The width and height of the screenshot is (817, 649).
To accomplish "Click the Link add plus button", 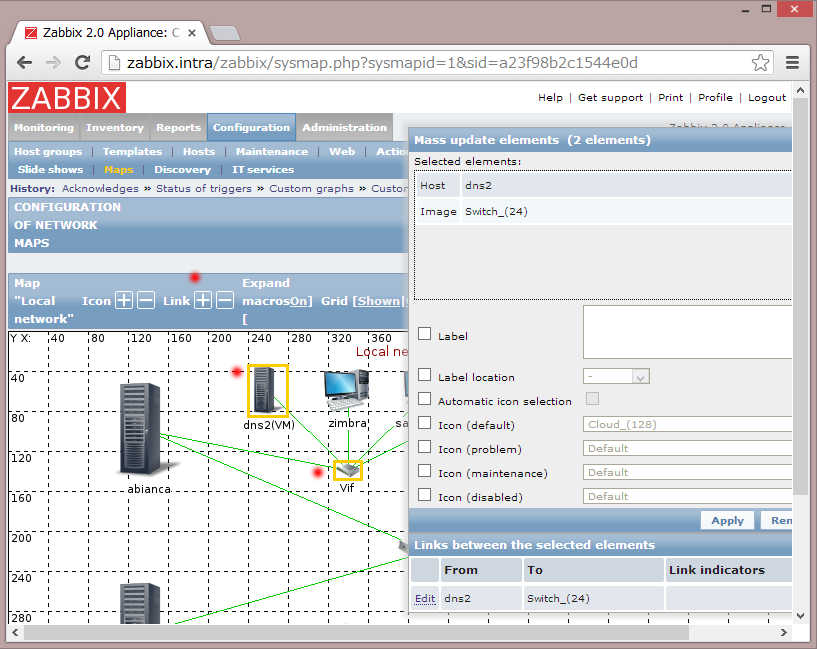I will [x=203, y=301].
